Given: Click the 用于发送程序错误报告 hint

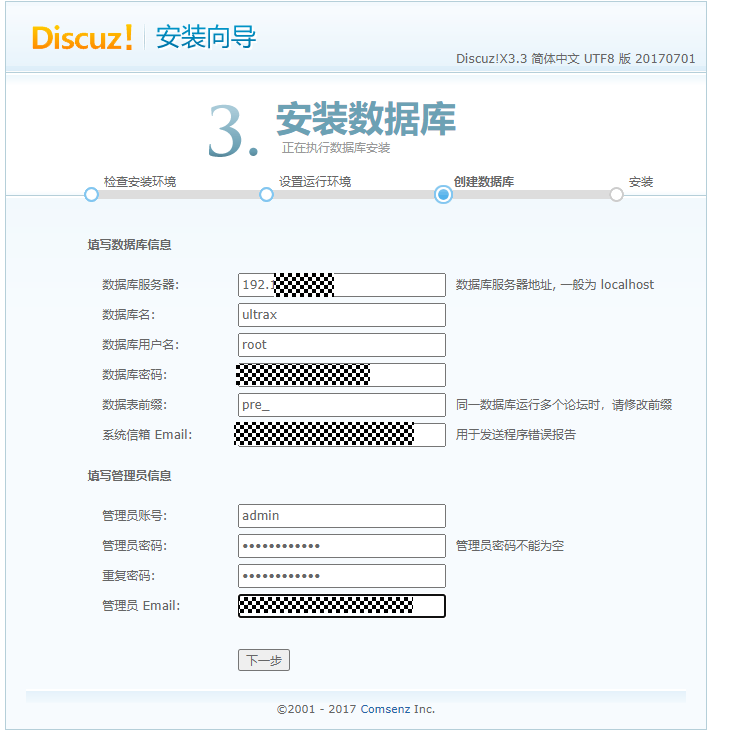Looking at the screenshot, I should pos(516,434).
